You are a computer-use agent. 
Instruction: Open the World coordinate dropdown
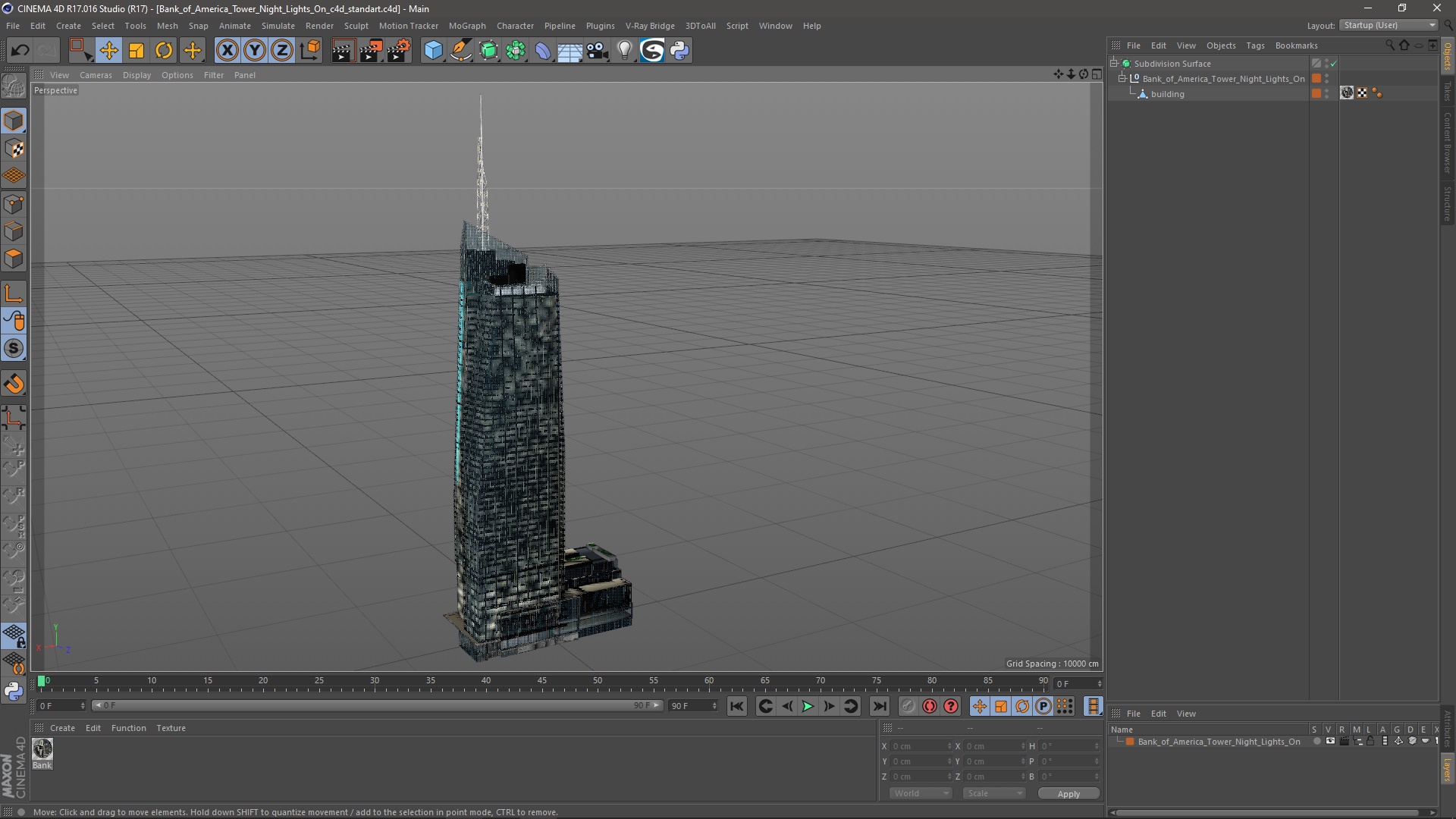[x=921, y=793]
